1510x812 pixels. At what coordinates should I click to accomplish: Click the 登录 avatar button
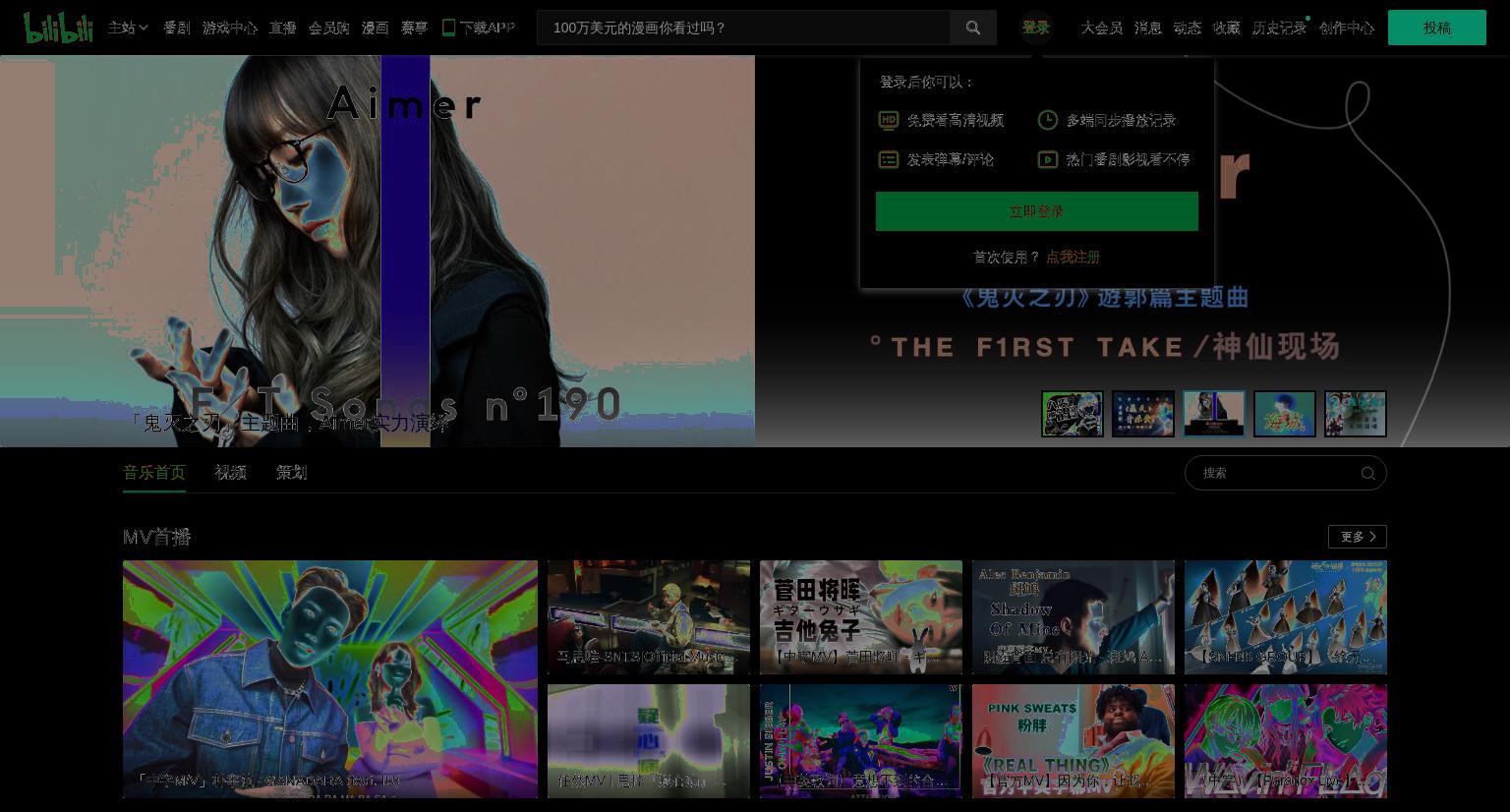(1036, 28)
